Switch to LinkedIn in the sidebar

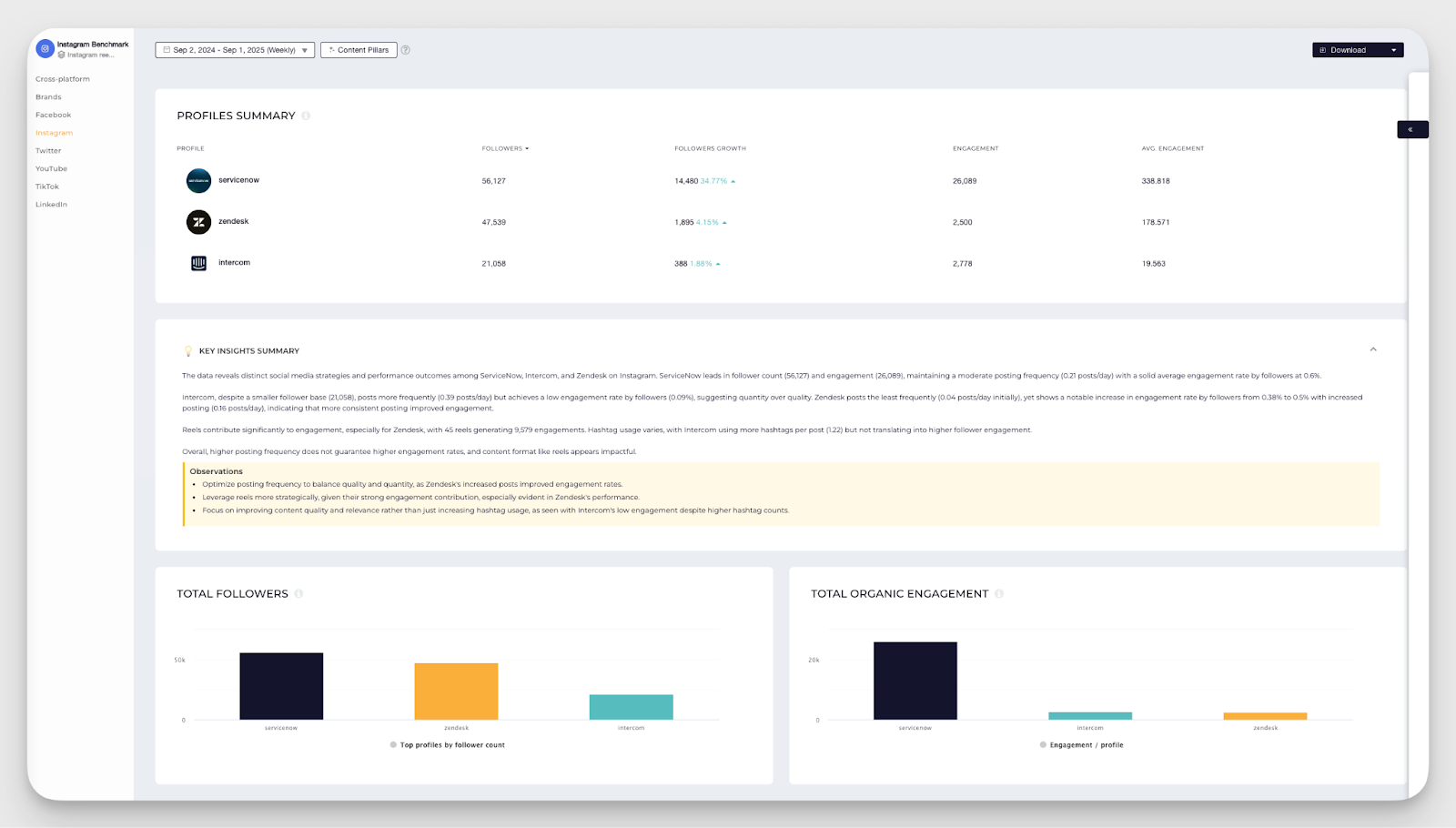click(52, 205)
